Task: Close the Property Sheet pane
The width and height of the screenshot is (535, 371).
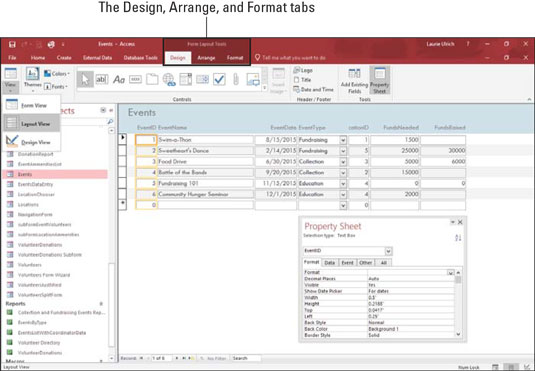Action: [x=460, y=222]
